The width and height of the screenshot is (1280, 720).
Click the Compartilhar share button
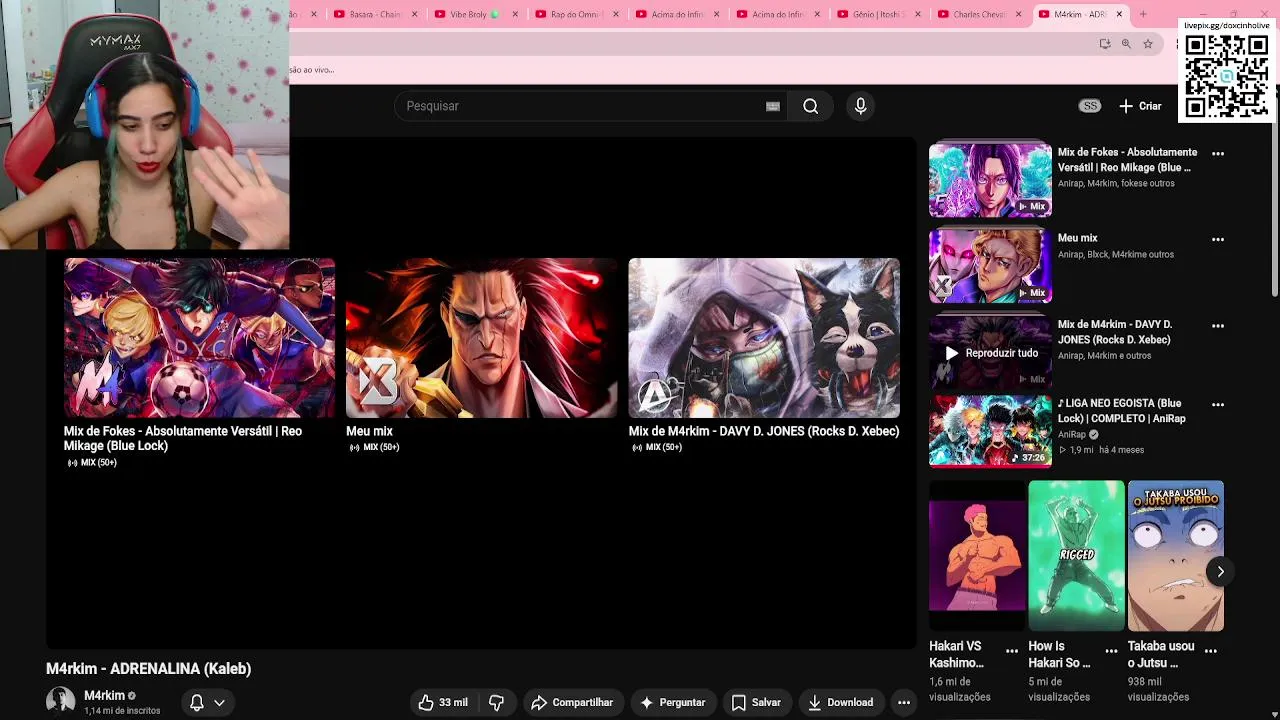pyautogui.click(x=572, y=702)
